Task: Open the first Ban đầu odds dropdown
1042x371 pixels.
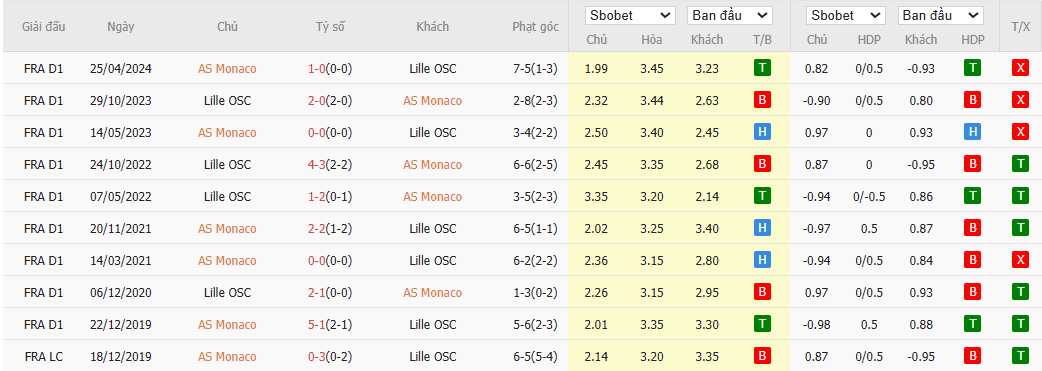Action: click(x=730, y=15)
